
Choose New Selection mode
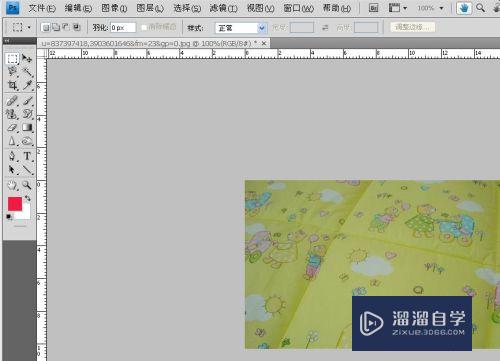click(x=46, y=28)
